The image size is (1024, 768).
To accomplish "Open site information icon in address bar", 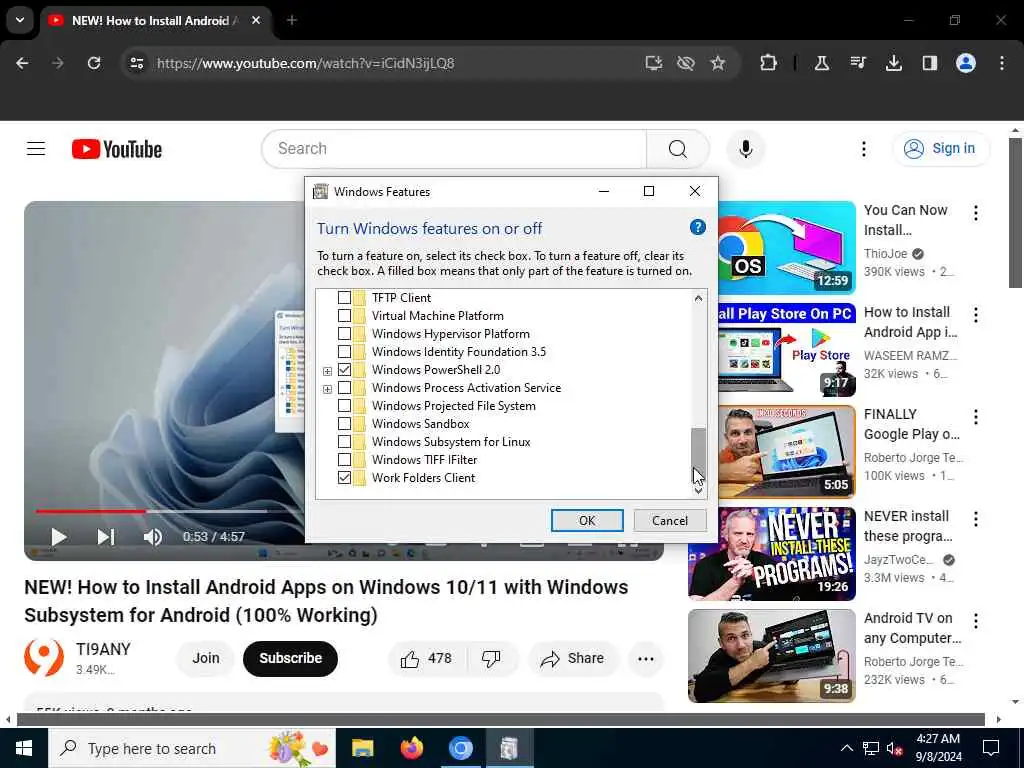I will [x=136, y=63].
